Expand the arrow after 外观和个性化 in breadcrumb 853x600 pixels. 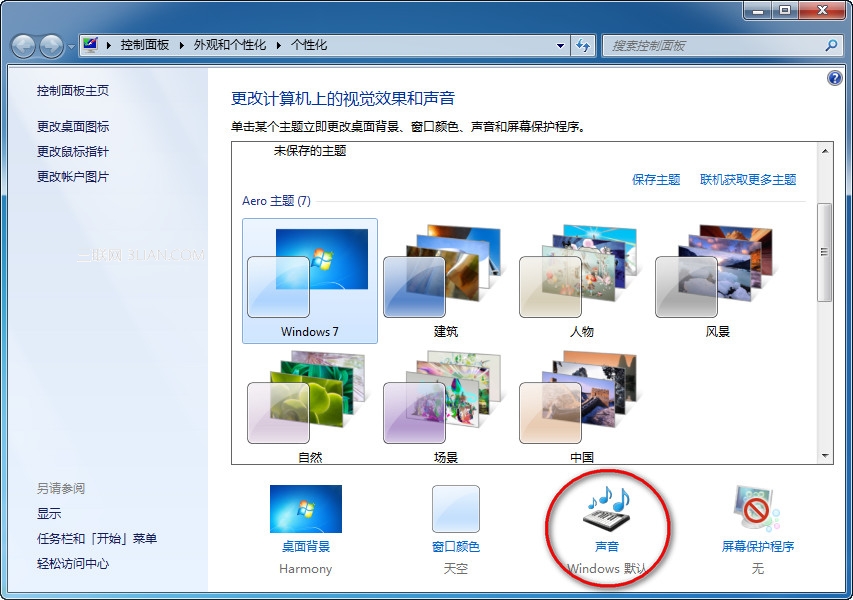[x=280, y=45]
